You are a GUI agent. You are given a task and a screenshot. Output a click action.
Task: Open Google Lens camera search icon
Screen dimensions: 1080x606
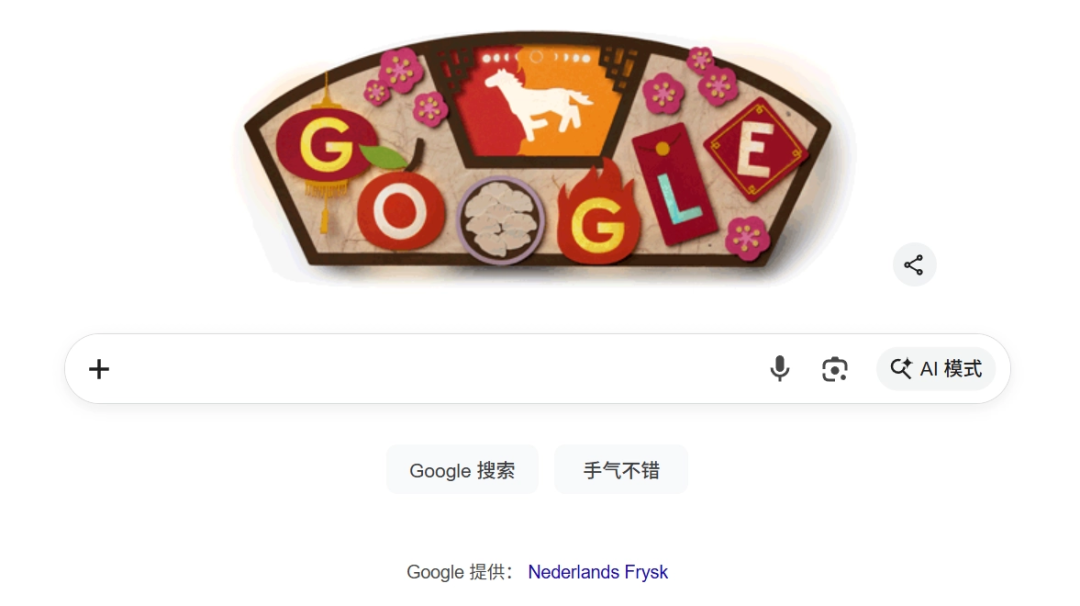[835, 369]
